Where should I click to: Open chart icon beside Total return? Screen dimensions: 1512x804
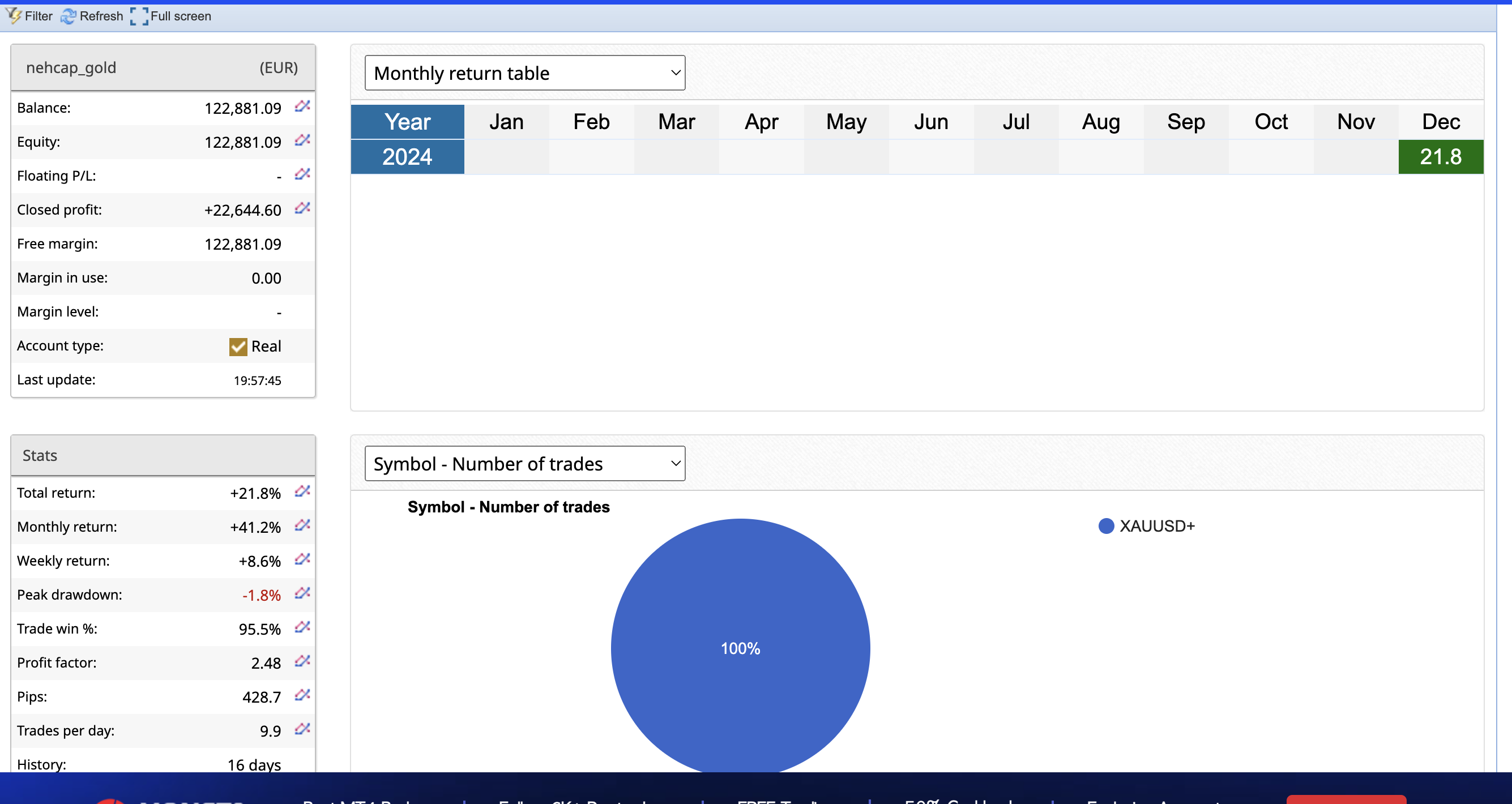pyautogui.click(x=302, y=491)
